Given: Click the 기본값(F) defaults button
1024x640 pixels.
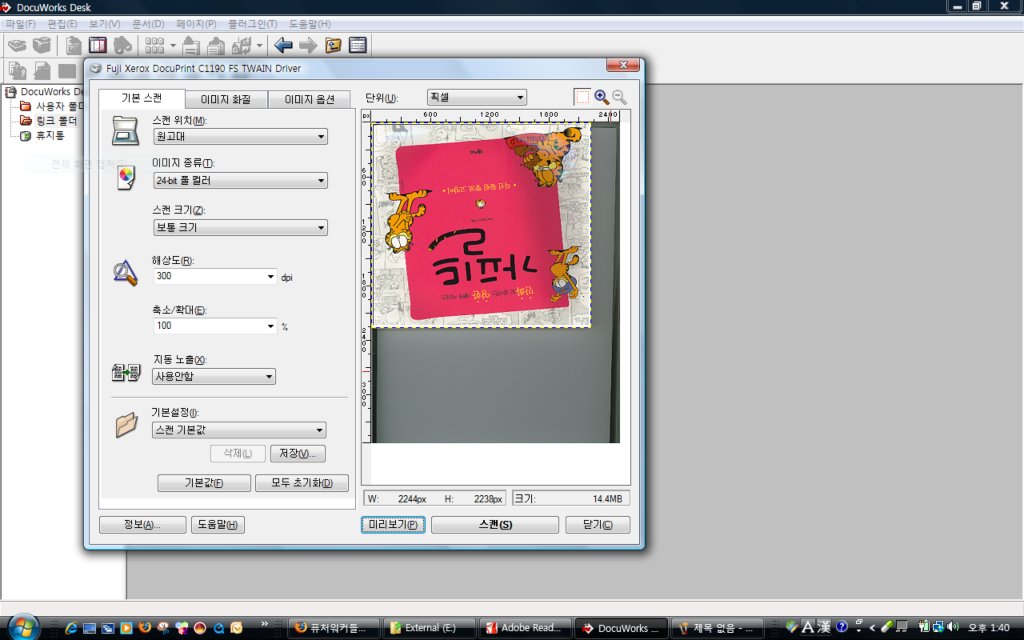Looking at the screenshot, I should tap(204, 483).
